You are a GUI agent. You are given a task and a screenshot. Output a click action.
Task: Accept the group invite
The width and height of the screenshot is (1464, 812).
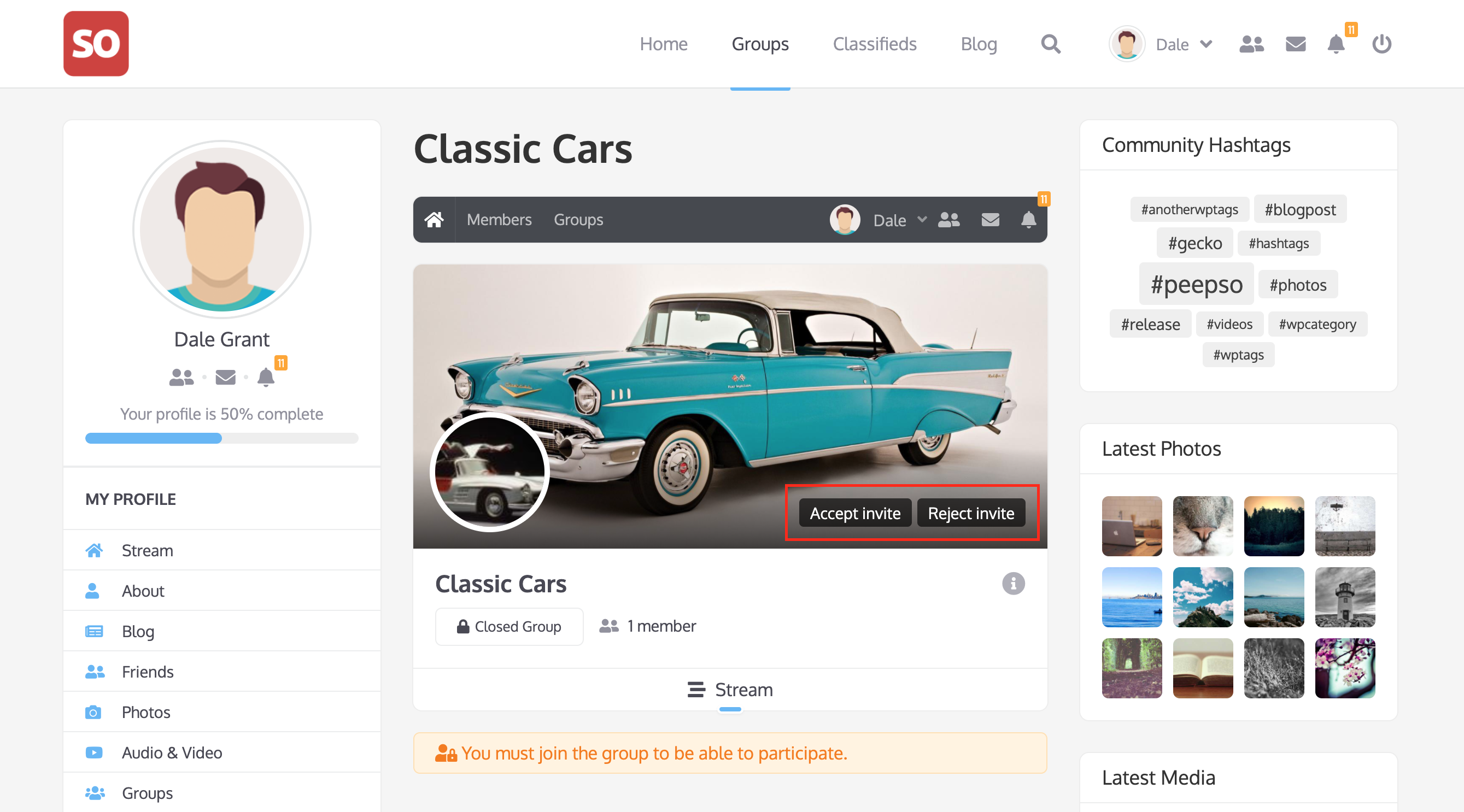pyautogui.click(x=855, y=513)
